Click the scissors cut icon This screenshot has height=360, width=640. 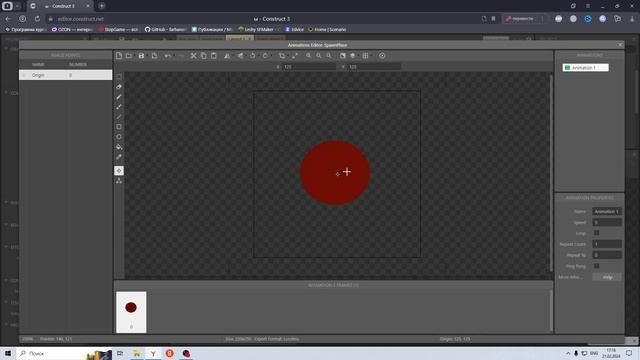[193, 56]
